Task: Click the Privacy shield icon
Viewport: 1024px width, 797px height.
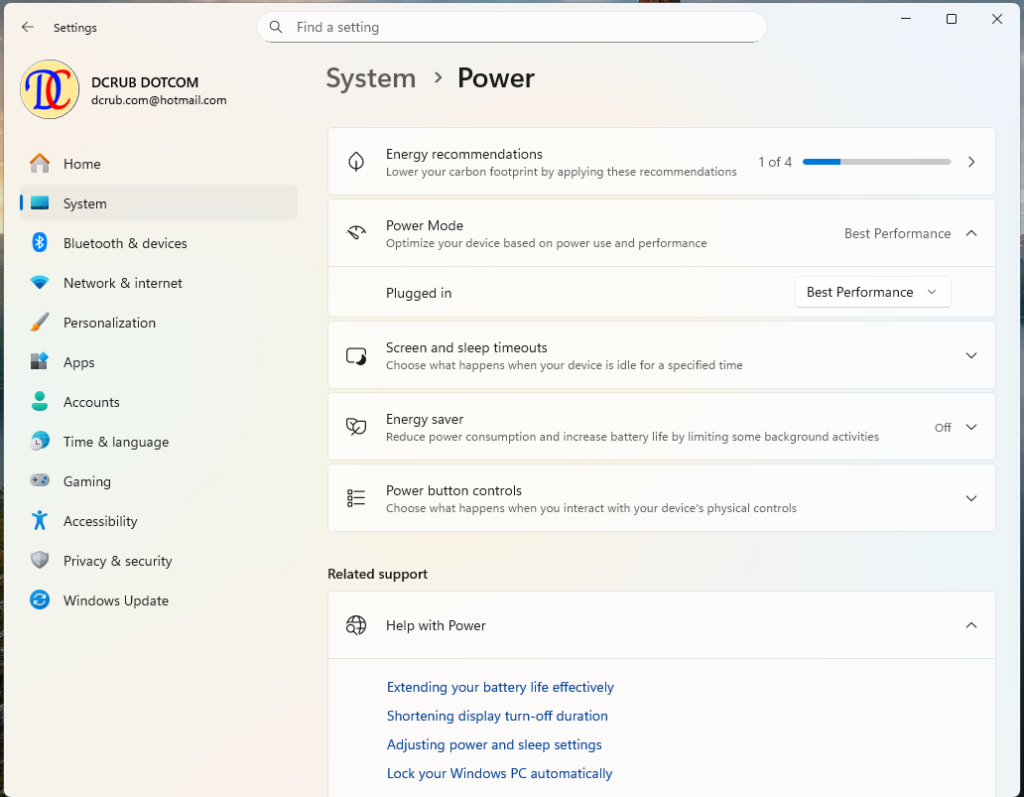Action: coord(40,560)
